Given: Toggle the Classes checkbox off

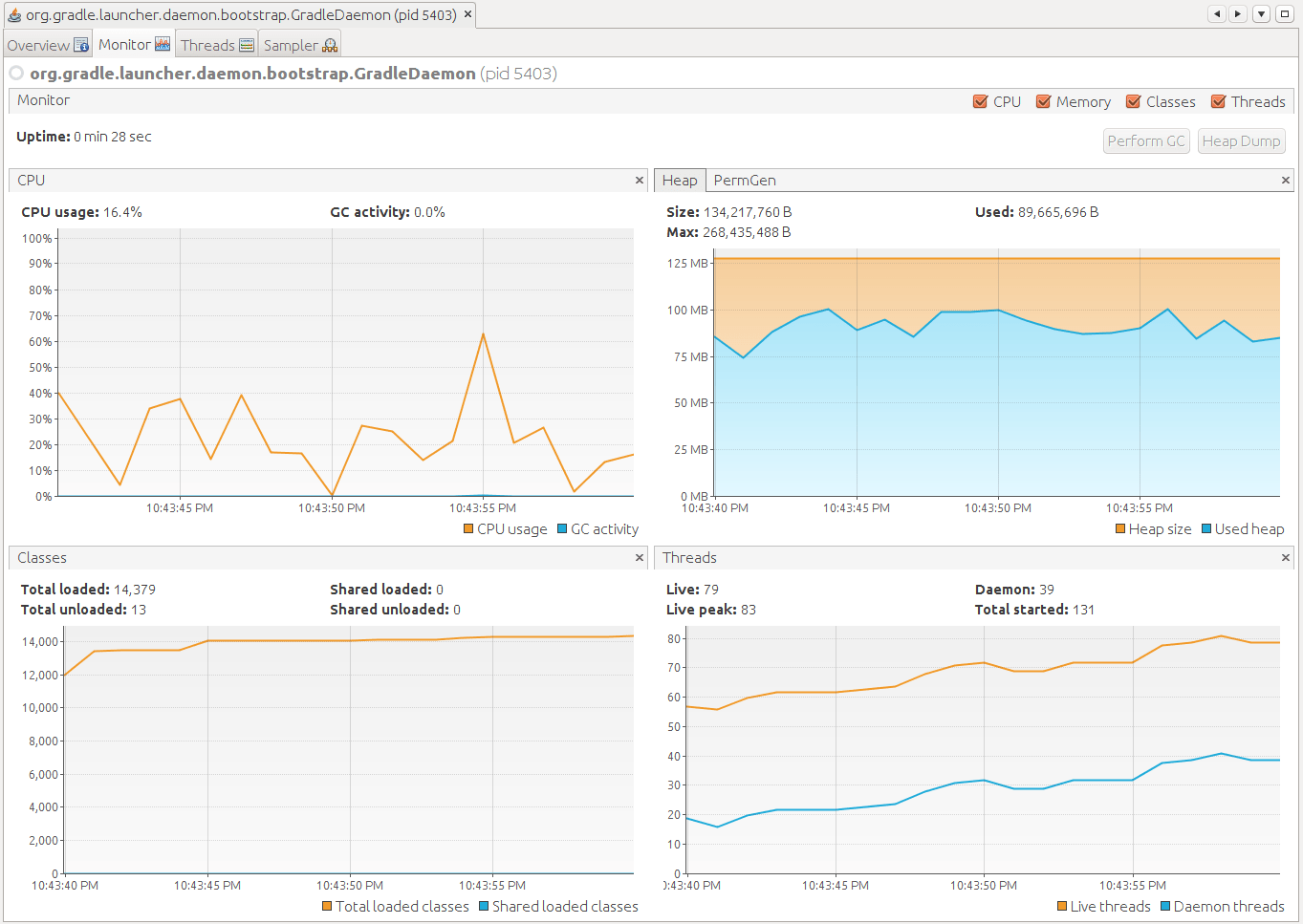Looking at the screenshot, I should 1132,101.
